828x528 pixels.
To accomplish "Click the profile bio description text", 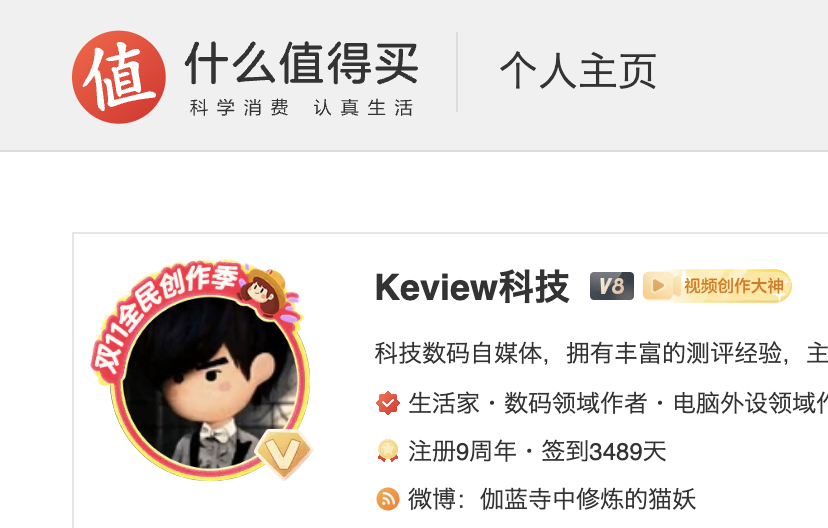I will (x=601, y=353).
